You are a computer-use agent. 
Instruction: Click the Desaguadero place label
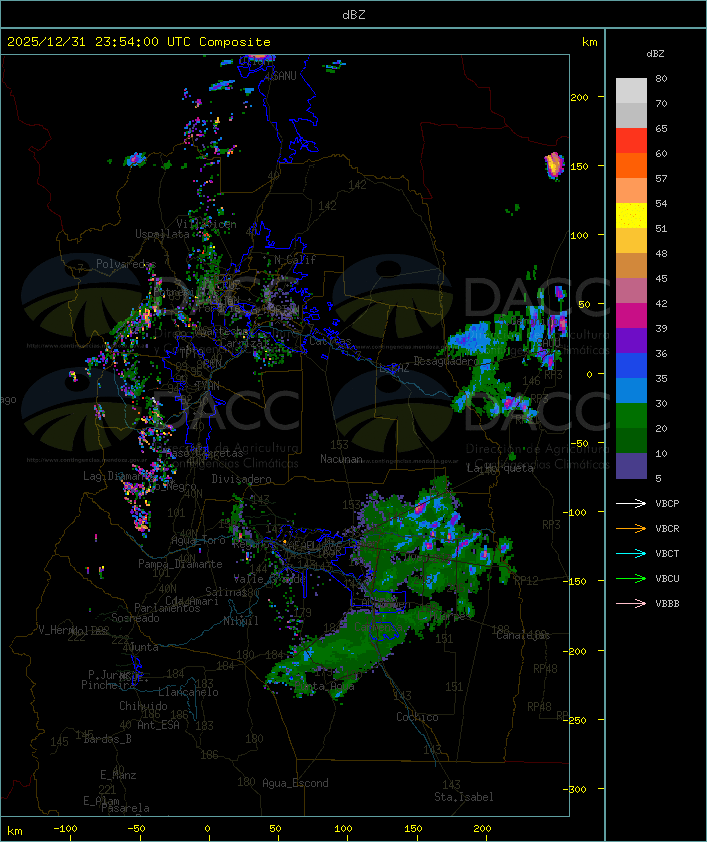pos(445,361)
